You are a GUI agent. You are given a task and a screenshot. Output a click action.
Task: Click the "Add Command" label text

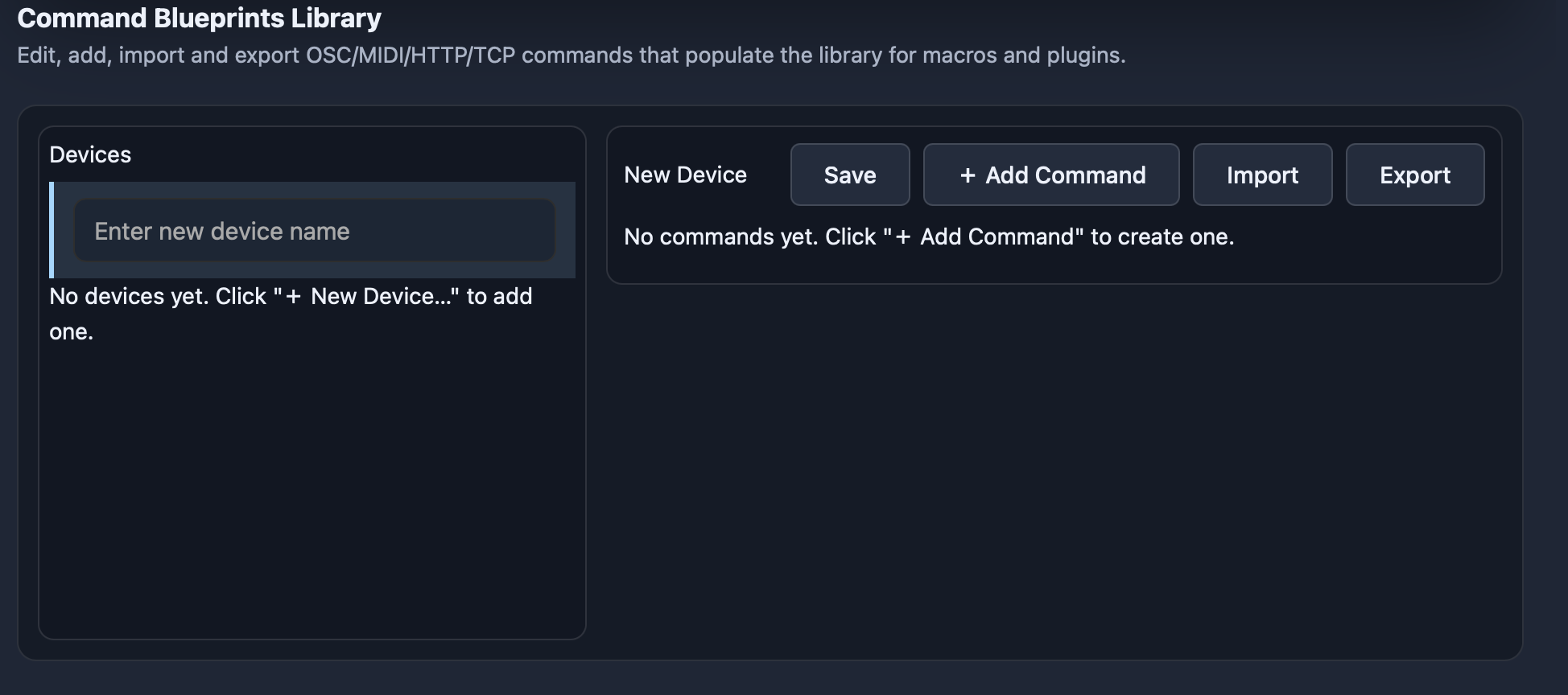(x=1065, y=175)
